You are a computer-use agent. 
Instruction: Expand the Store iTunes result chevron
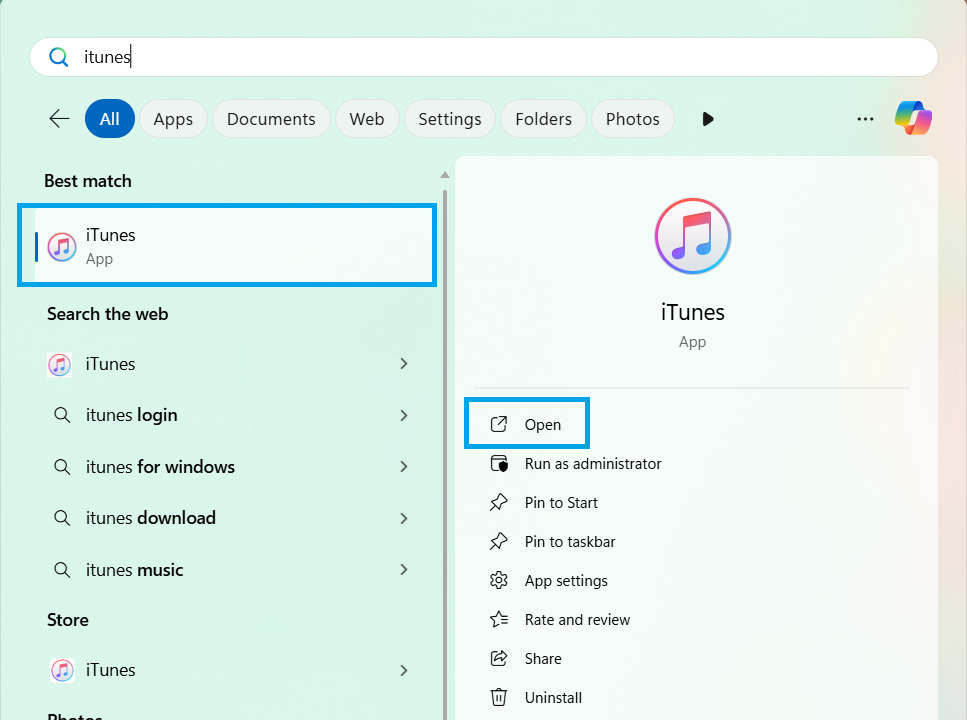pos(404,670)
